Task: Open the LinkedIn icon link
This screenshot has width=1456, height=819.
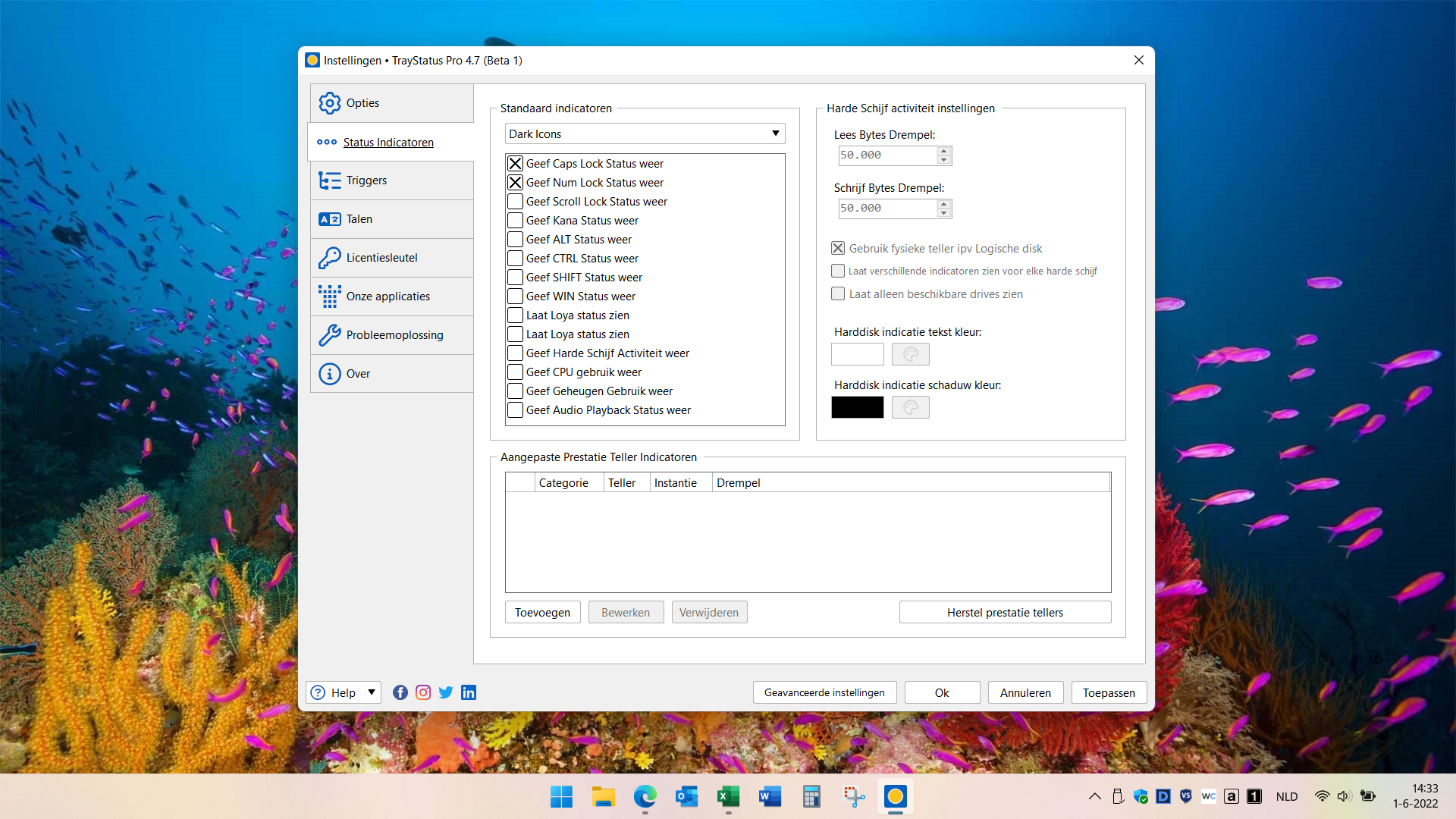Action: point(469,692)
